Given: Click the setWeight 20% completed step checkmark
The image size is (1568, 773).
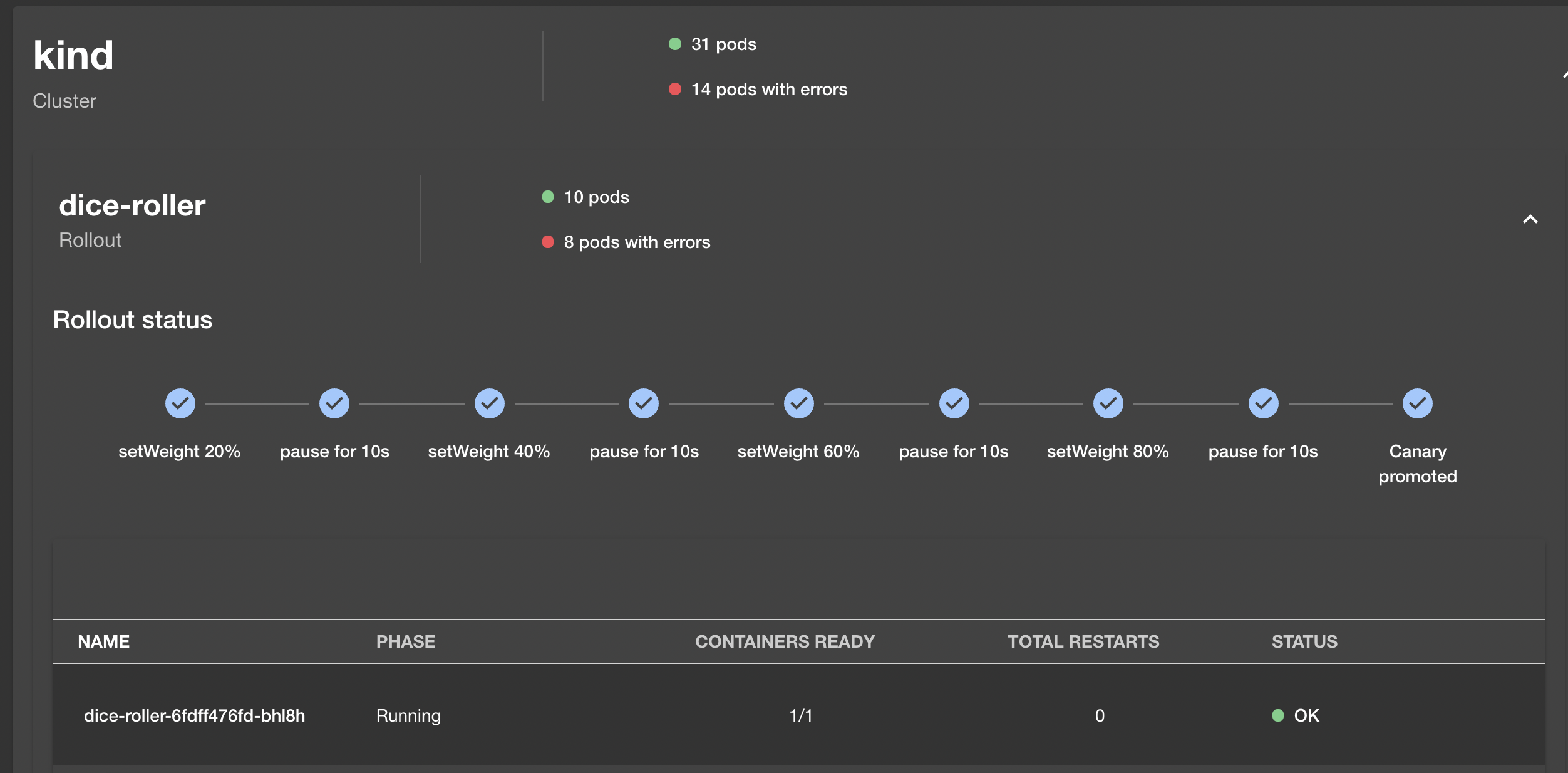Looking at the screenshot, I should coord(180,403).
